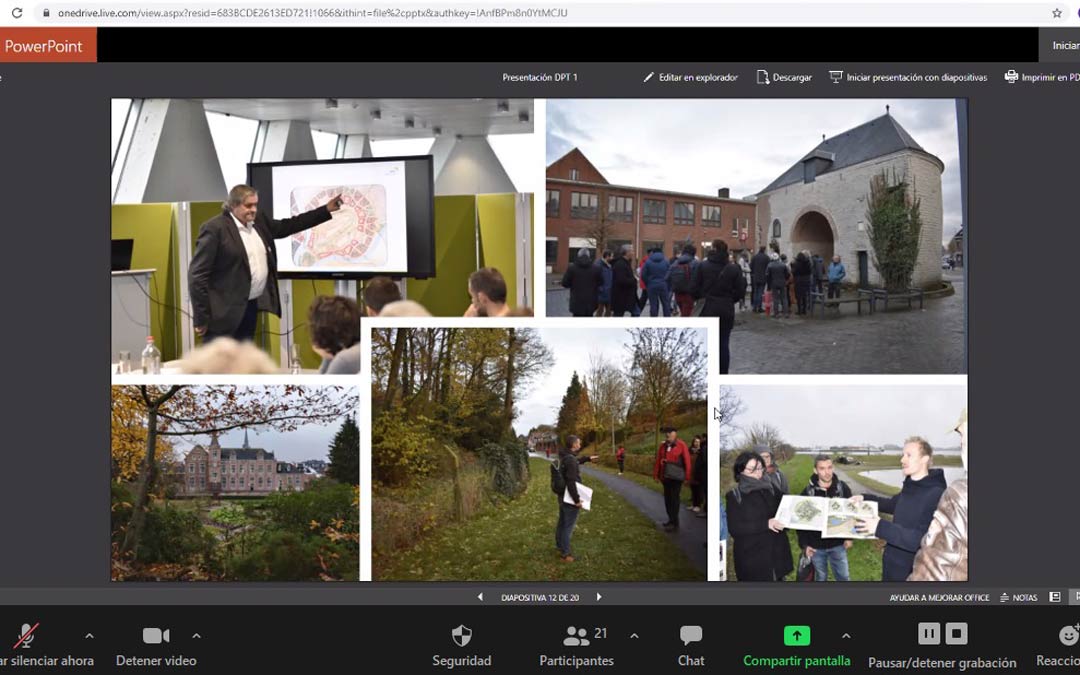Viewport: 1080px width, 675px height.
Task: Click the park path discussion photo
Action: point(539,454)
